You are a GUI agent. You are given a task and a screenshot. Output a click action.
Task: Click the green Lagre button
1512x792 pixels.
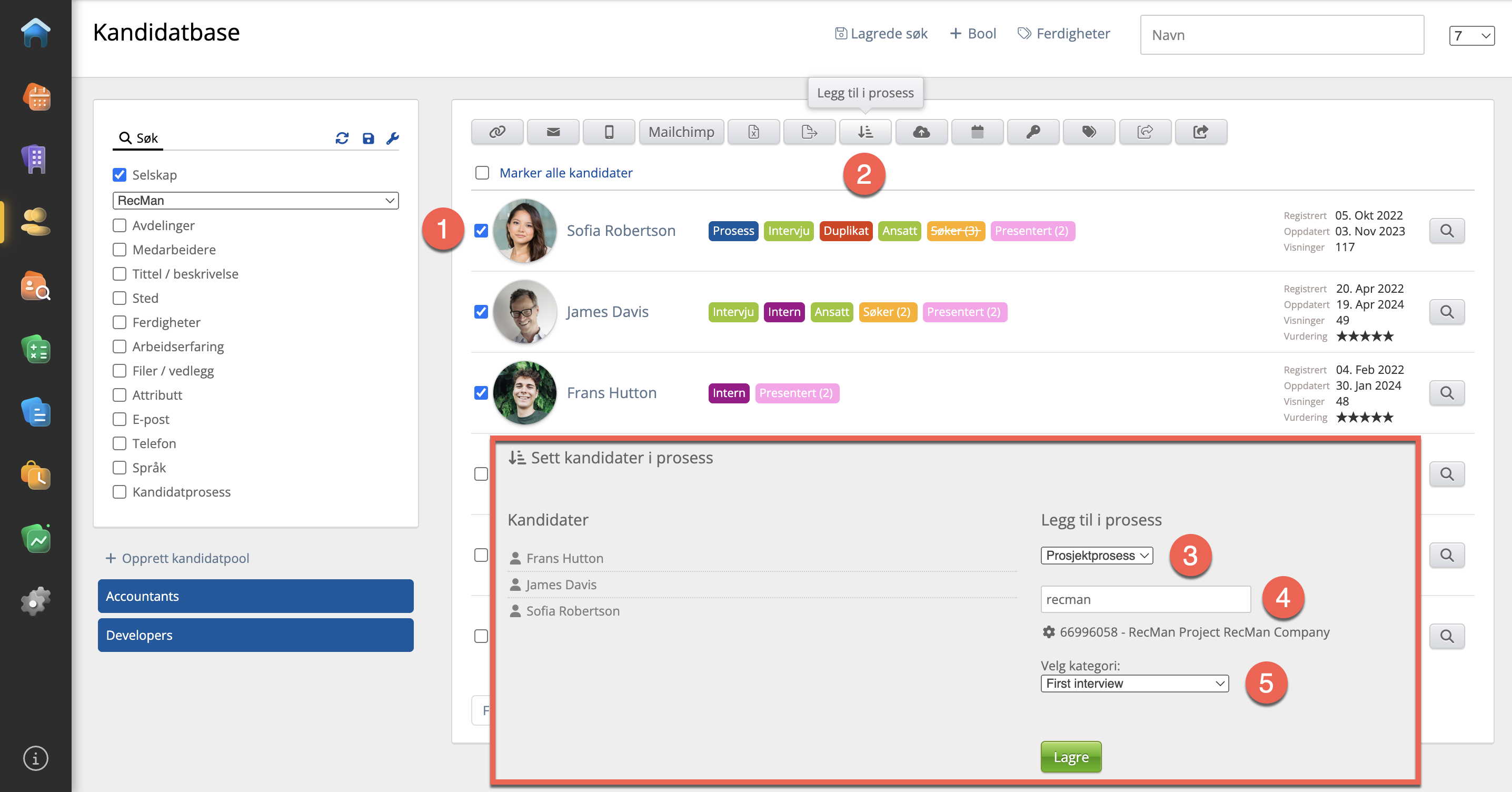1071,756
